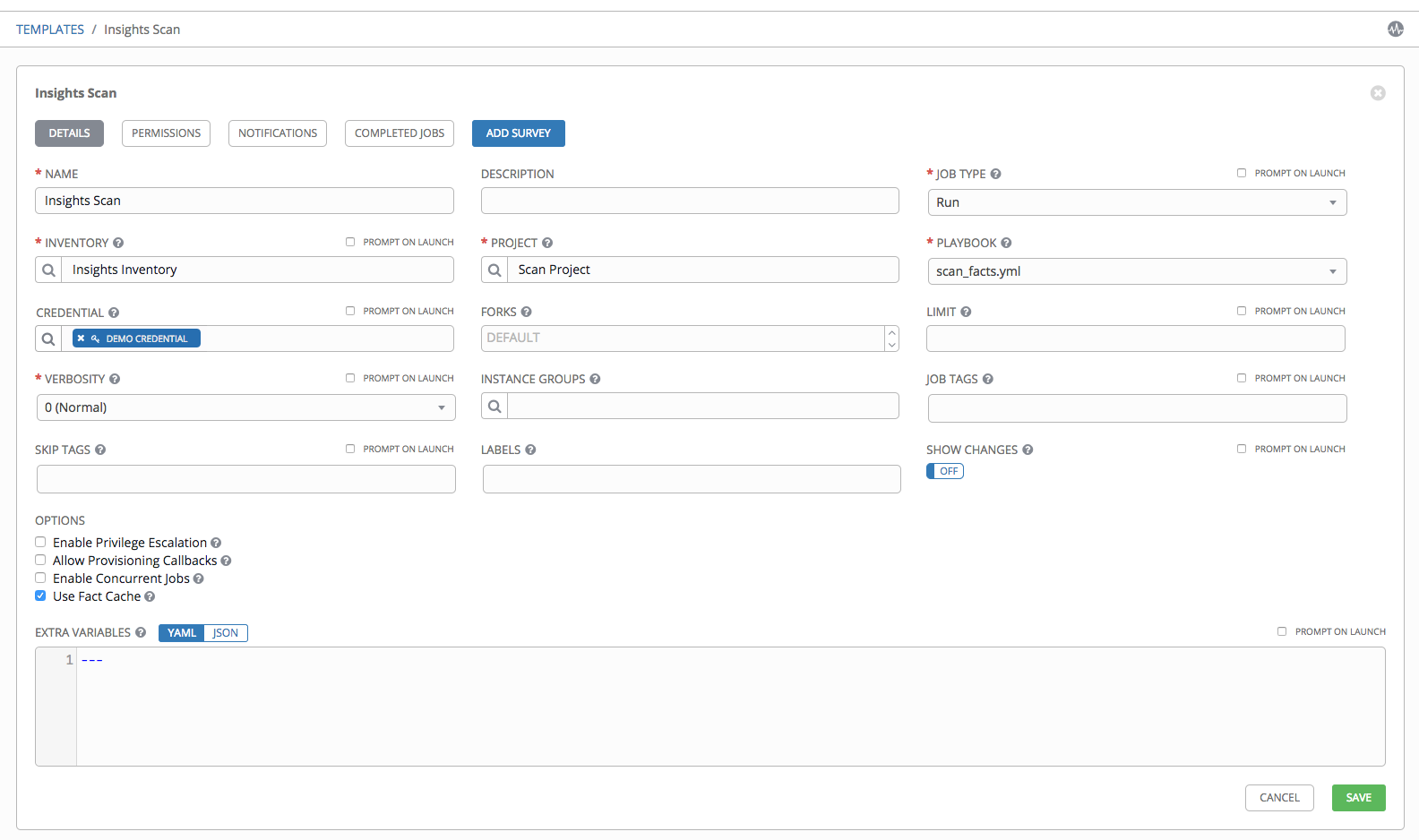Click Add Survey button
Screen dimensions: 1419x840
[x=519, y=133]
